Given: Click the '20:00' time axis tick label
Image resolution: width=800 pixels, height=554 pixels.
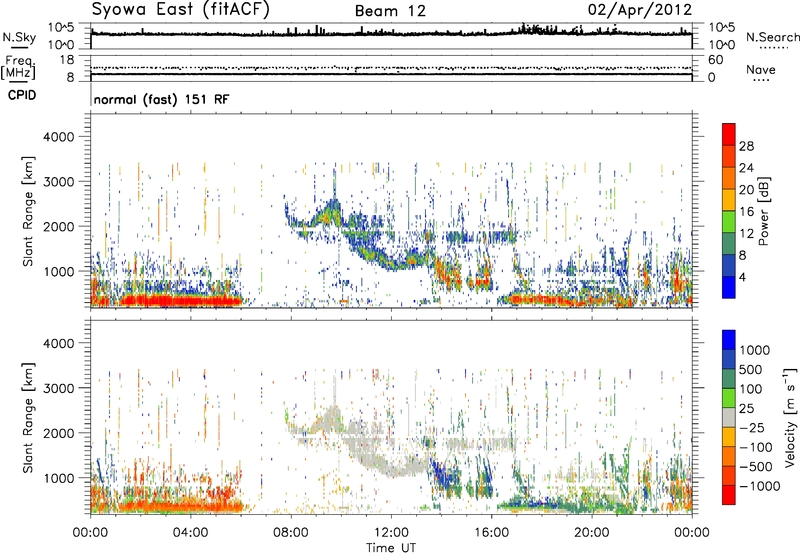Looking at the screenshot, I should tap(592, 533).
